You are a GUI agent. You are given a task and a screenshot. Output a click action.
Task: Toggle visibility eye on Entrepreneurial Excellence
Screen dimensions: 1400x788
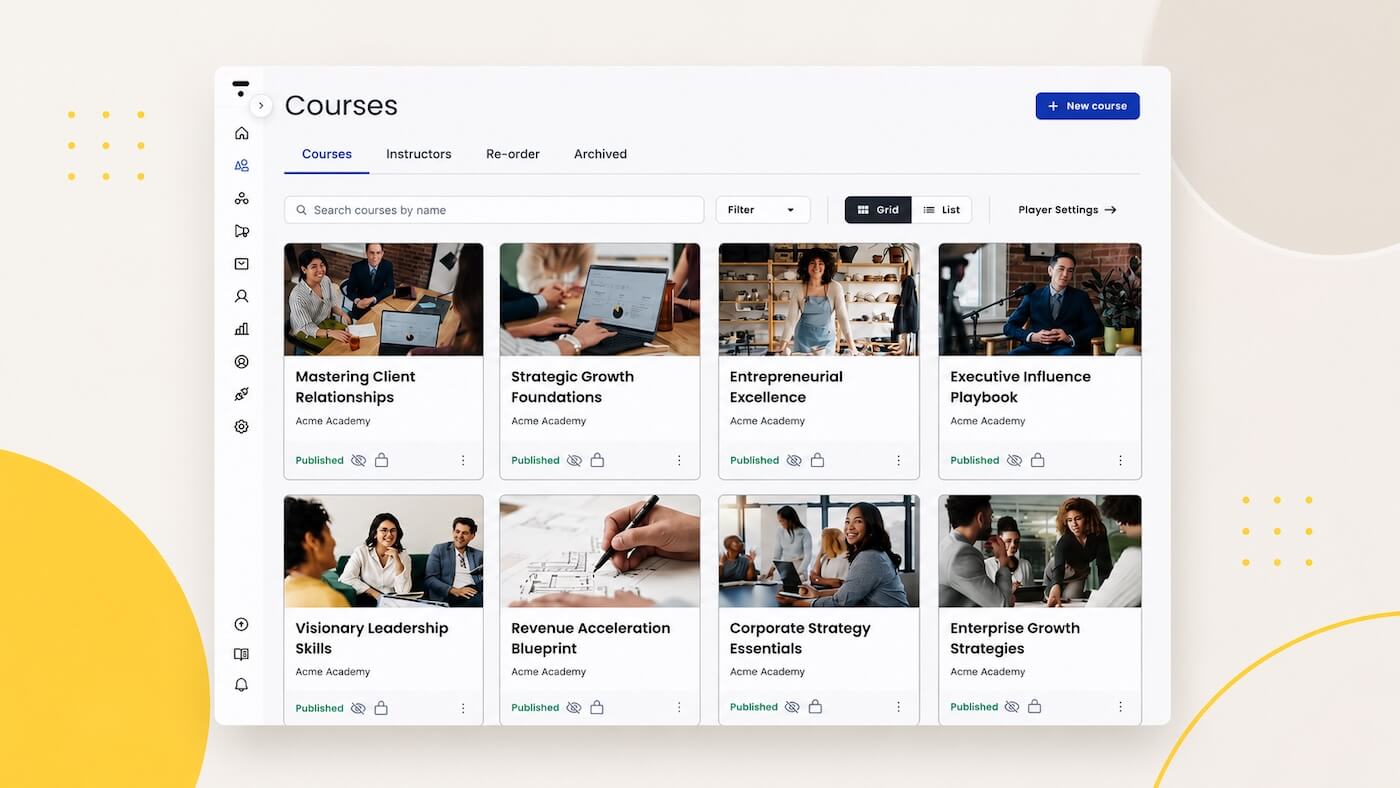pos(794,461)
